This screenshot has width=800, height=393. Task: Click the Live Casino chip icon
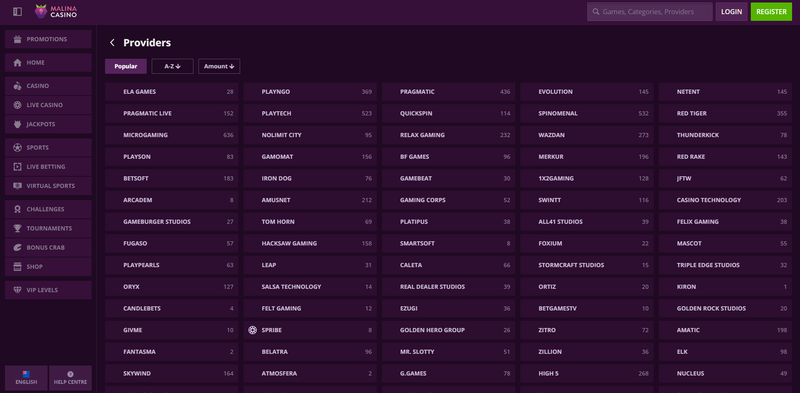[17, 105]
